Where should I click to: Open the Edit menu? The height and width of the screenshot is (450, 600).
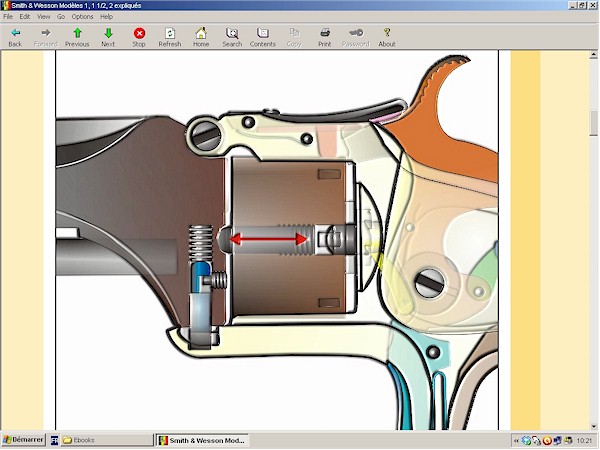pos(25,17)
